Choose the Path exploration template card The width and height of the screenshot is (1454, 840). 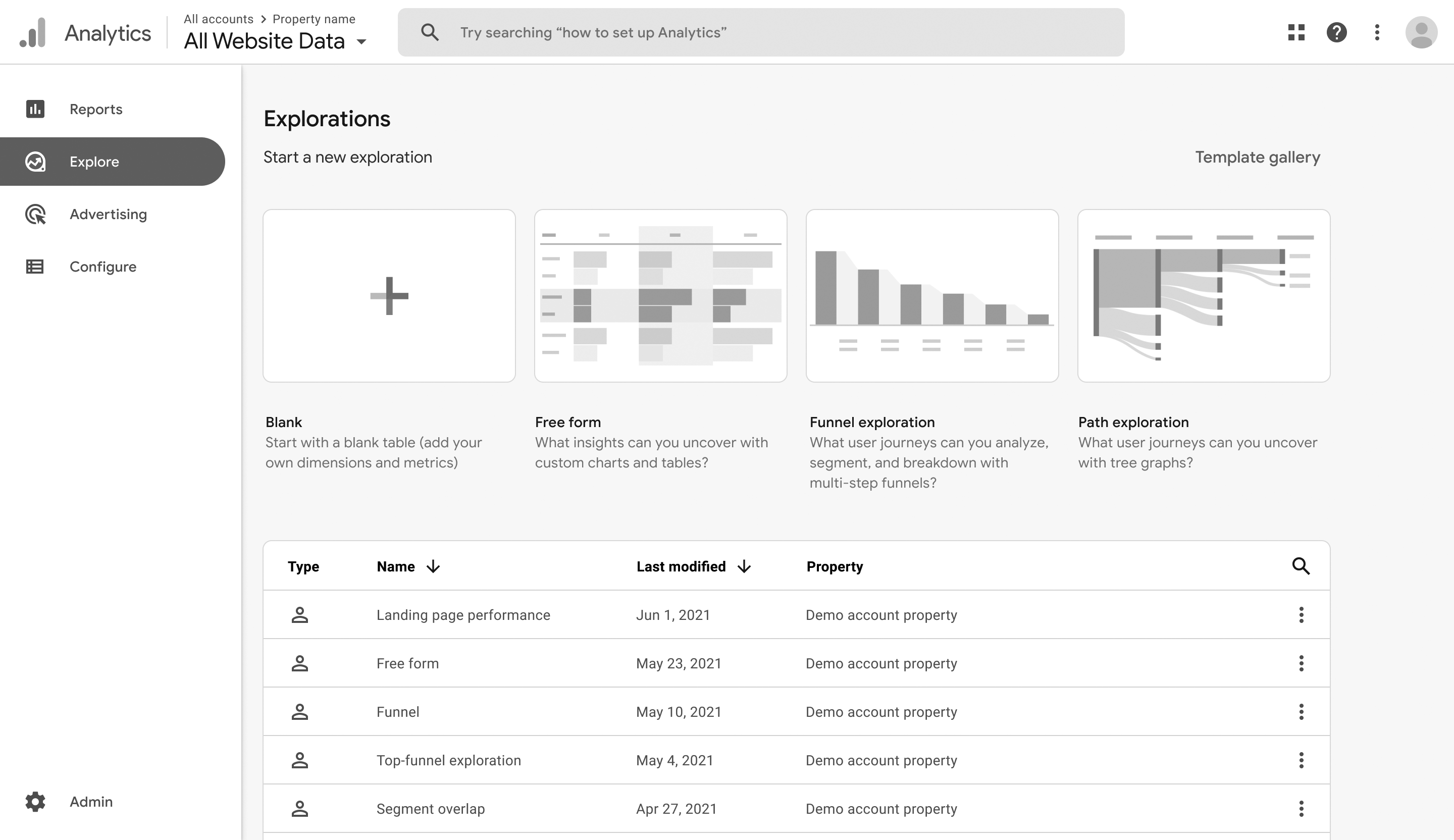pyautogui.click(x=1204, y=295)
